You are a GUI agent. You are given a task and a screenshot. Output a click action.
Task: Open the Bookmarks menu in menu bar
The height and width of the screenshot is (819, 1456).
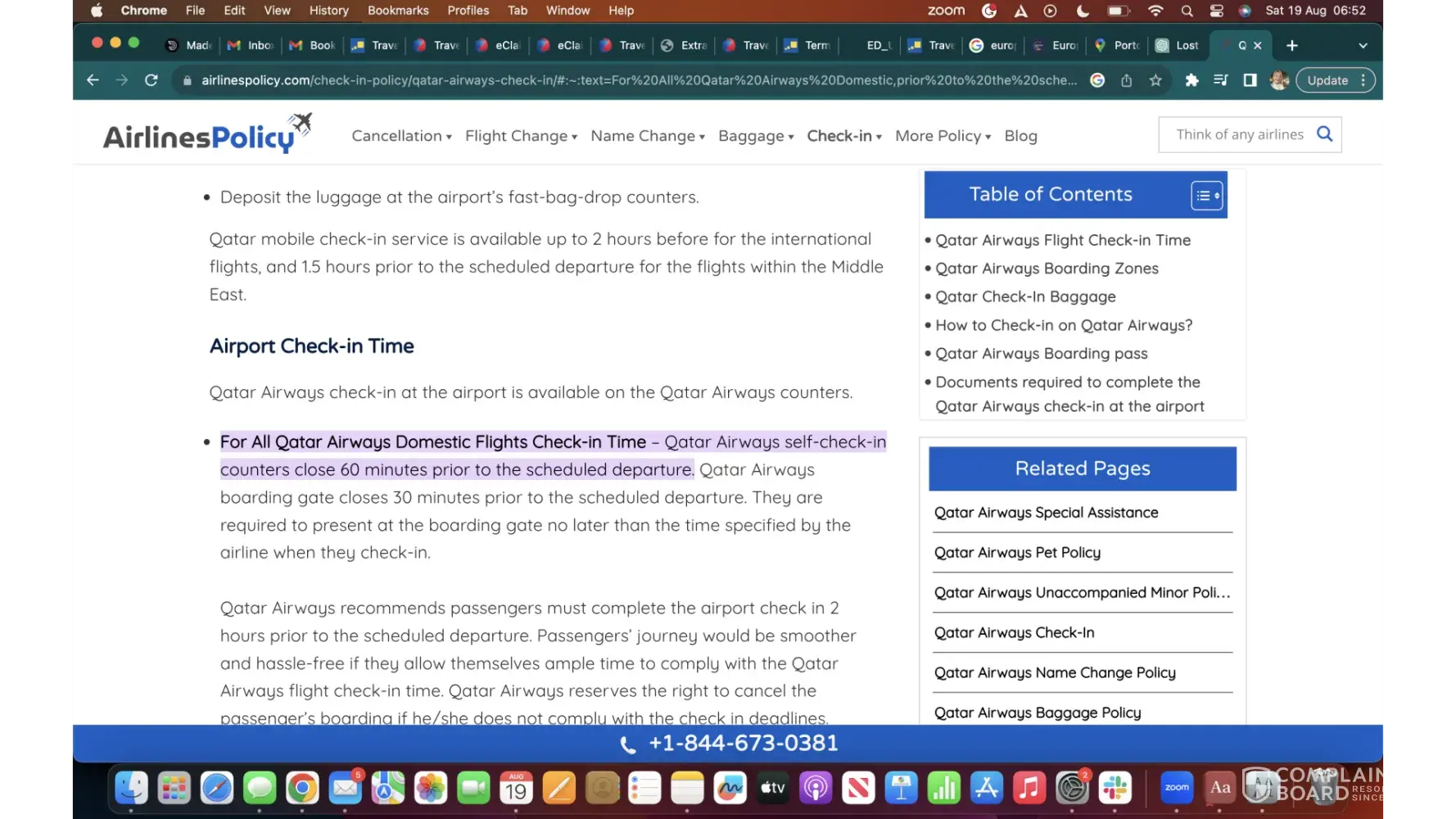(398, 11)
